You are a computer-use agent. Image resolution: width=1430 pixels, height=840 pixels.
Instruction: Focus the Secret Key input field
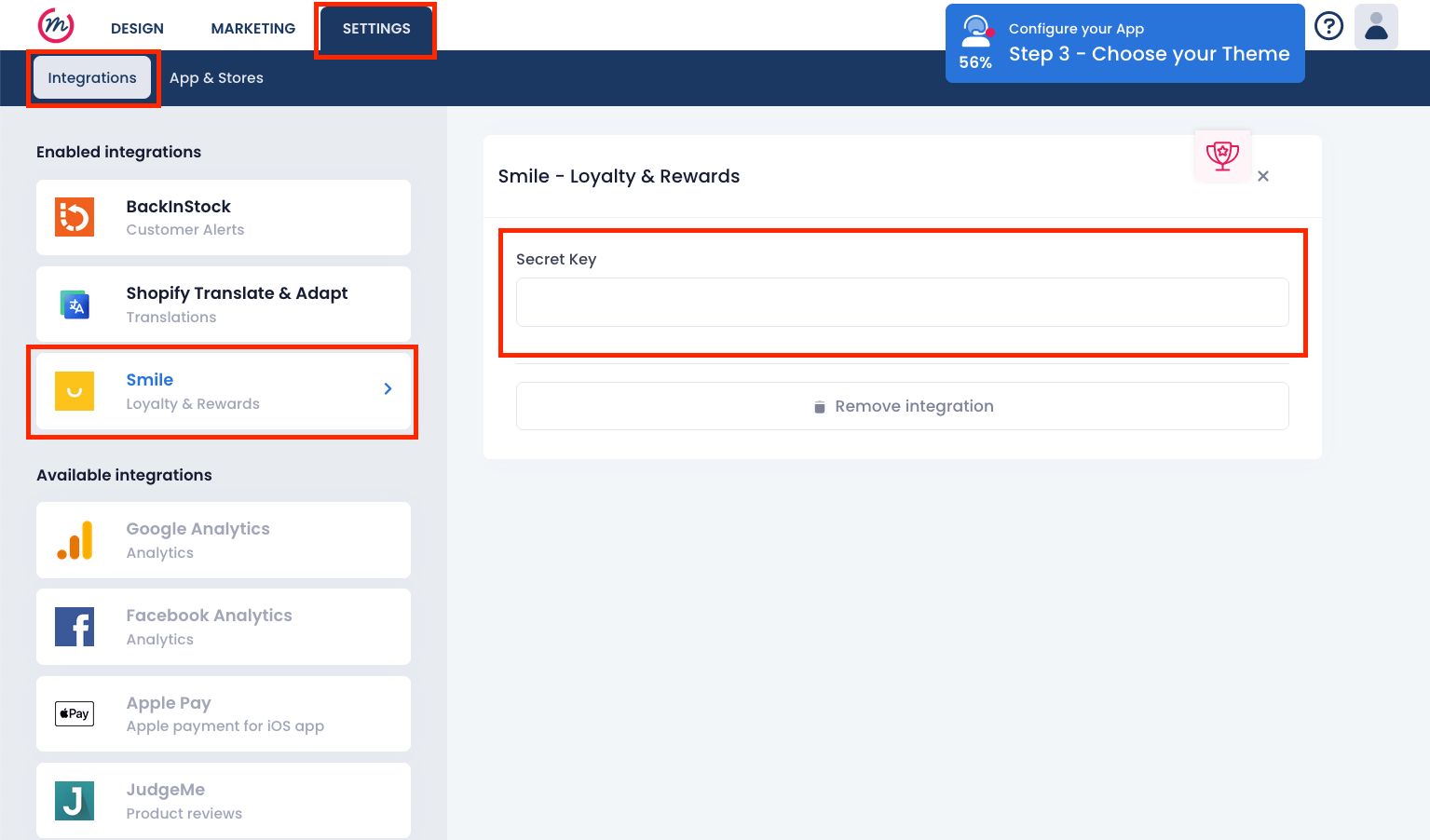902,303
